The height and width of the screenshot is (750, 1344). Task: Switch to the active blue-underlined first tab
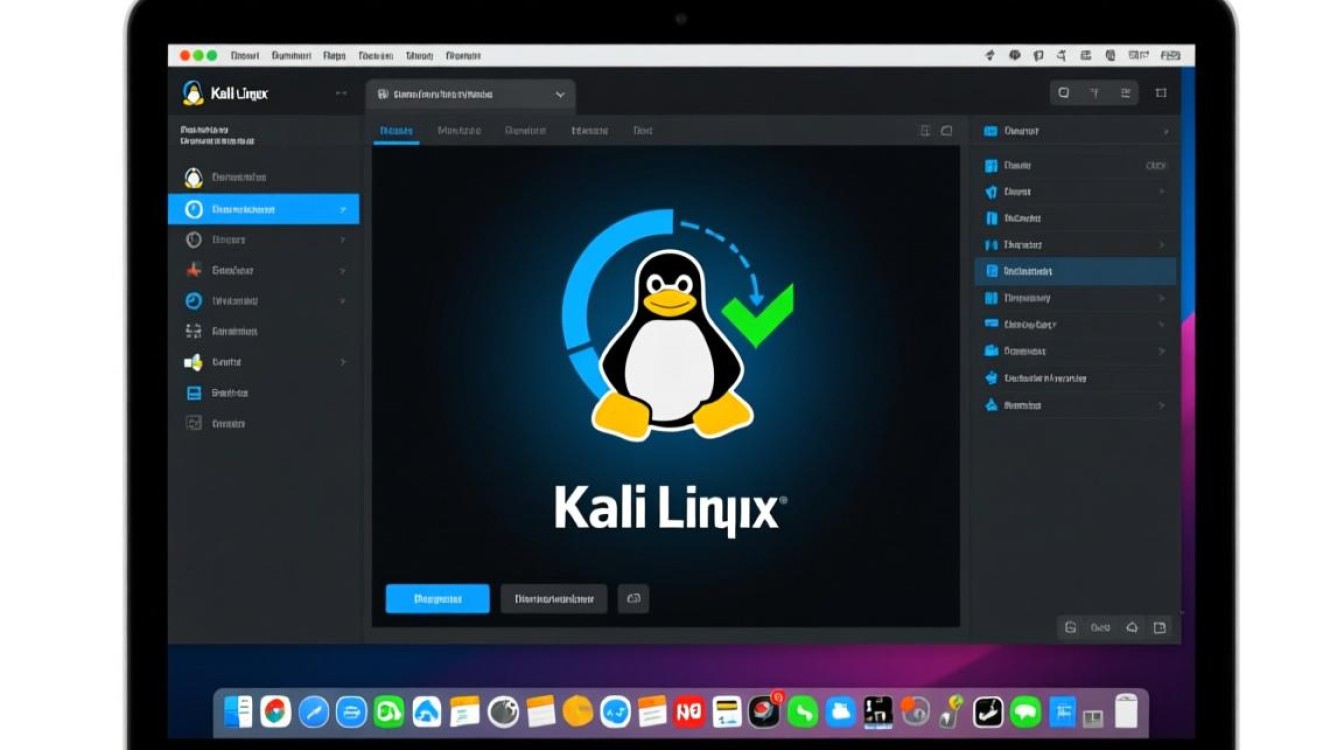point(397,131)
